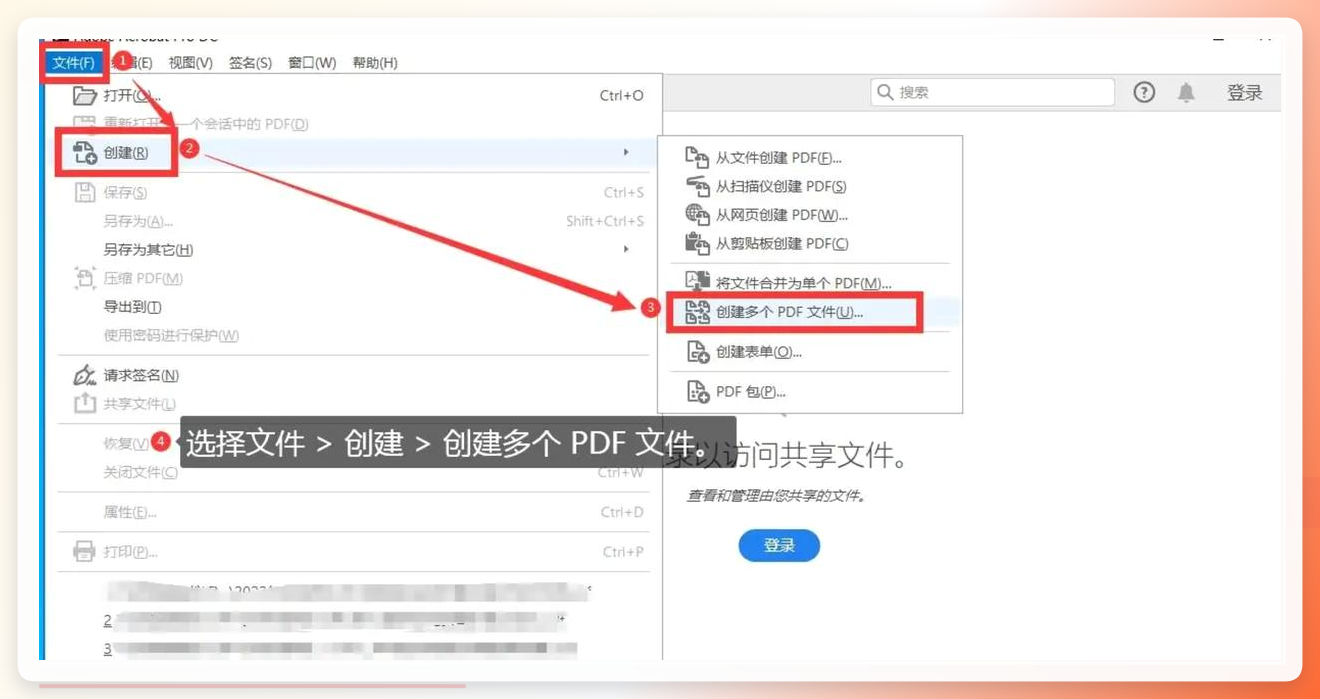Open the 签名(S) menu
This screenshot has width=1320, height=699.
pyautogui.click(x=250, y=63)
